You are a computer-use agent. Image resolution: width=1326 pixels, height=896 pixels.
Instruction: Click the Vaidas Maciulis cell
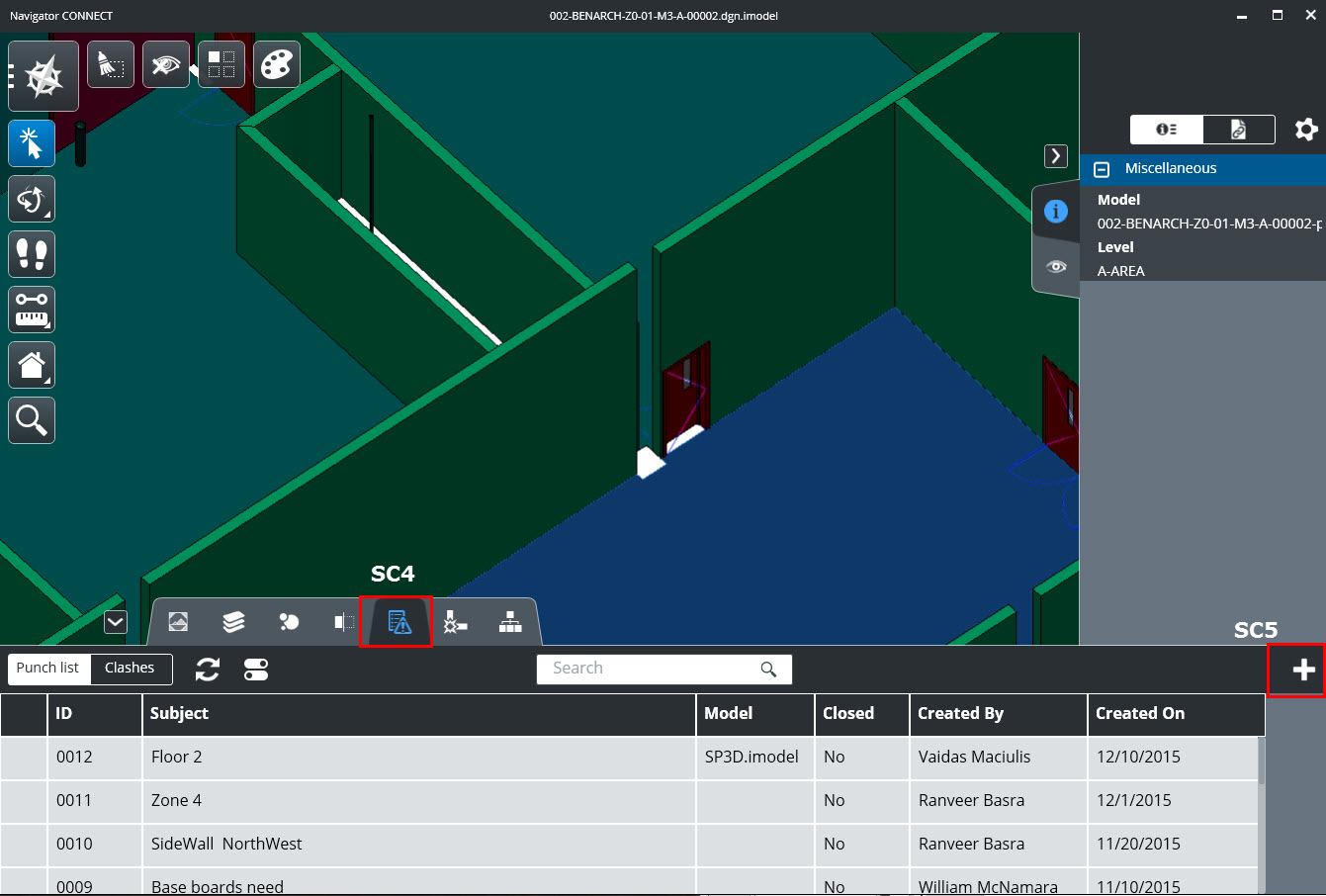pos(999,758)
